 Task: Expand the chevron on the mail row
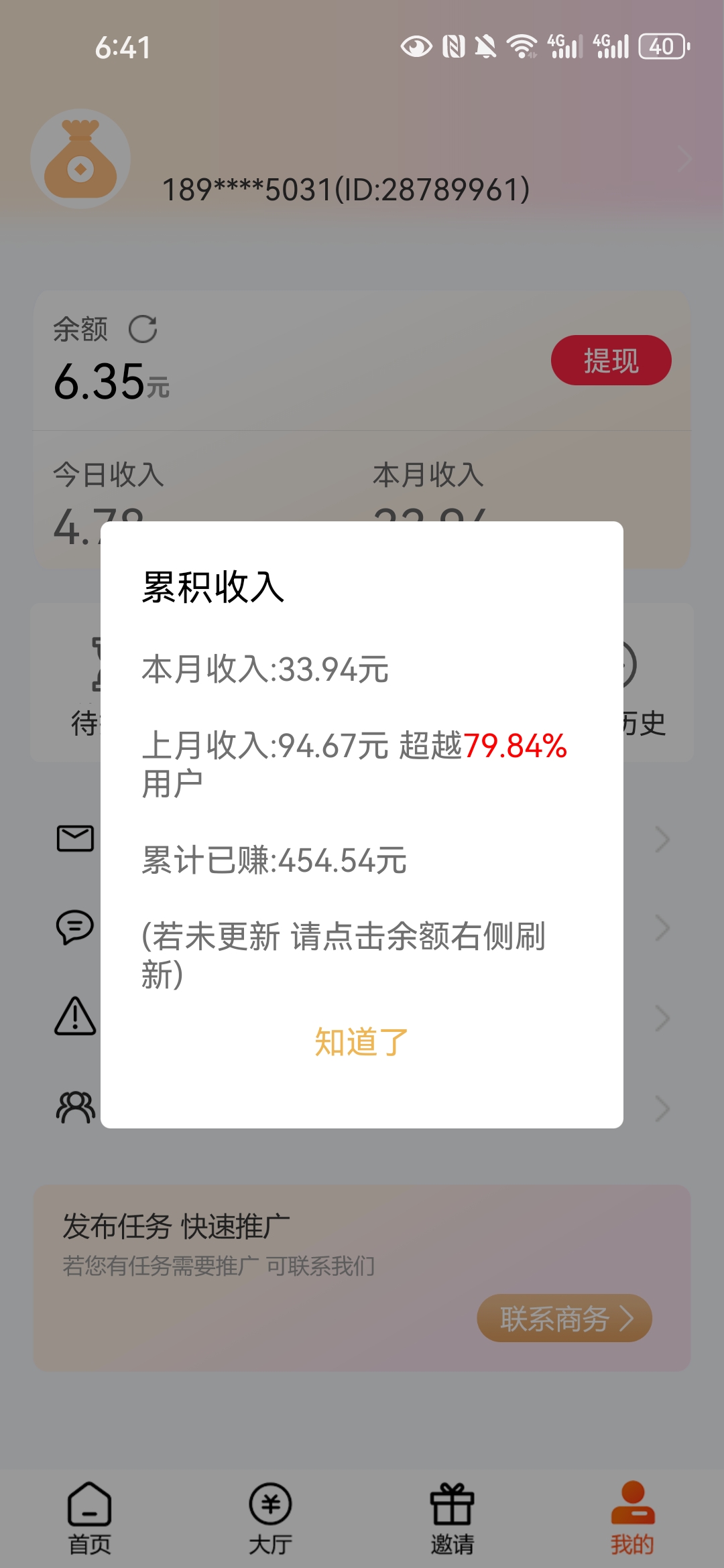tap(662, 839)
